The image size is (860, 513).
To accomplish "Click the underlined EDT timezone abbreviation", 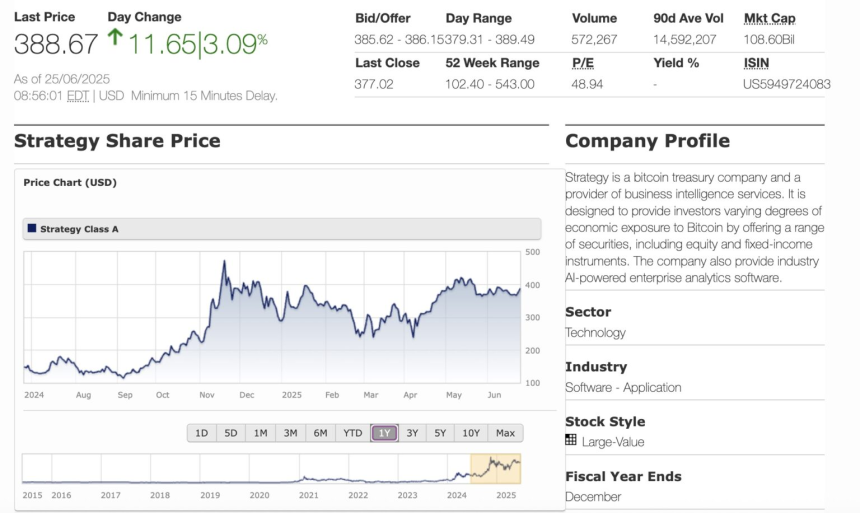I will [78, 96].
